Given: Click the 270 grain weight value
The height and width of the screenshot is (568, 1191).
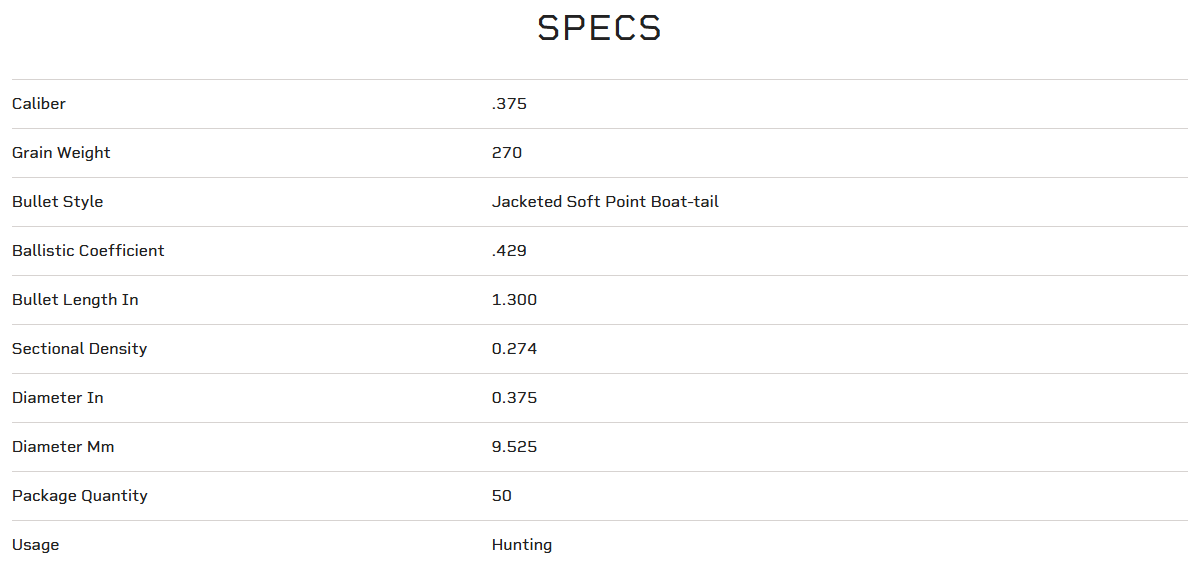Looking at the screenshot, I should click(x=507, y=153).
